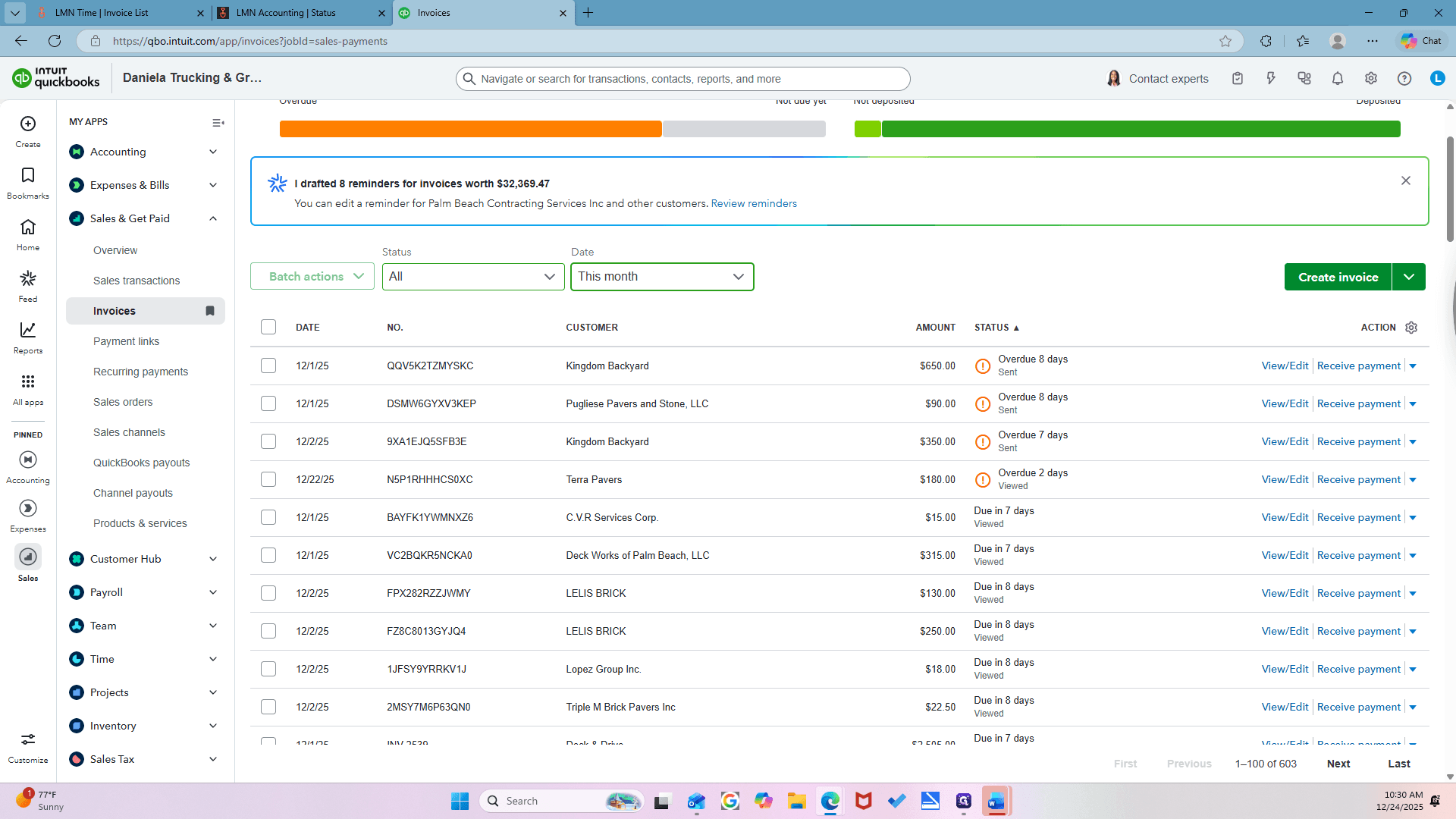Go to the Next page of invoices

pyautogui.click(x=1338, y=764)
